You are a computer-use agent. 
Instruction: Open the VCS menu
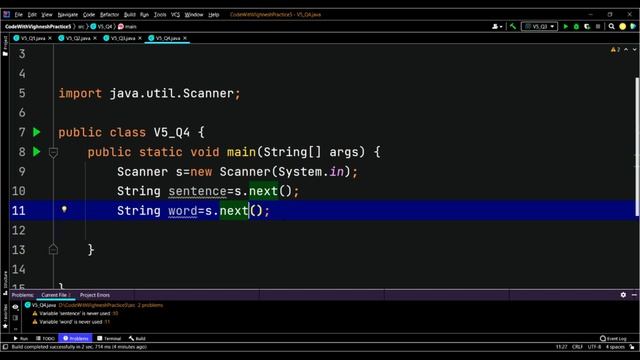tap(176, 14)
